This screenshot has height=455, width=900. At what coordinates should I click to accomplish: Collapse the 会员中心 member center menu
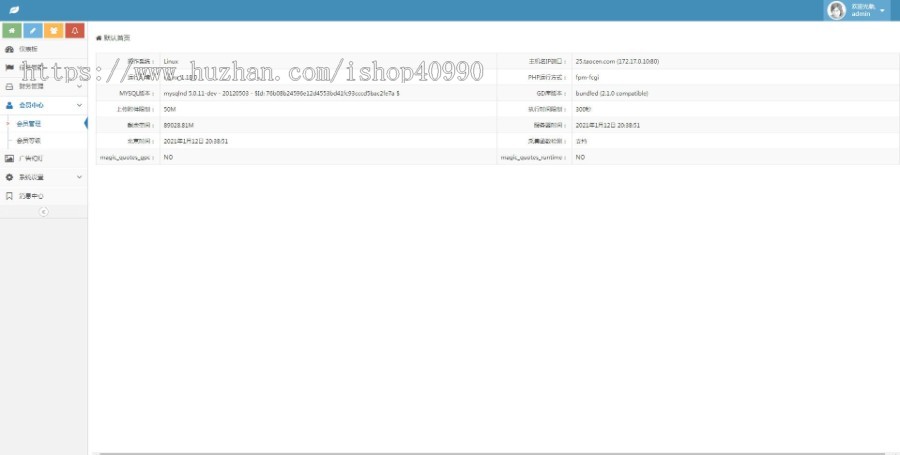click(79, 104)
